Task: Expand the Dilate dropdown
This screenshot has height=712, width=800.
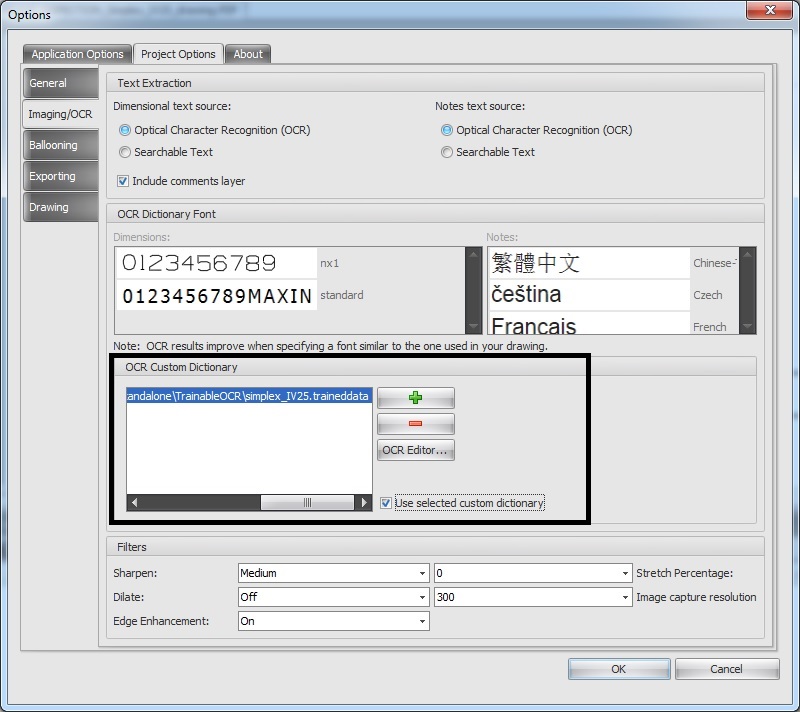Action: [x=333, y=597]
